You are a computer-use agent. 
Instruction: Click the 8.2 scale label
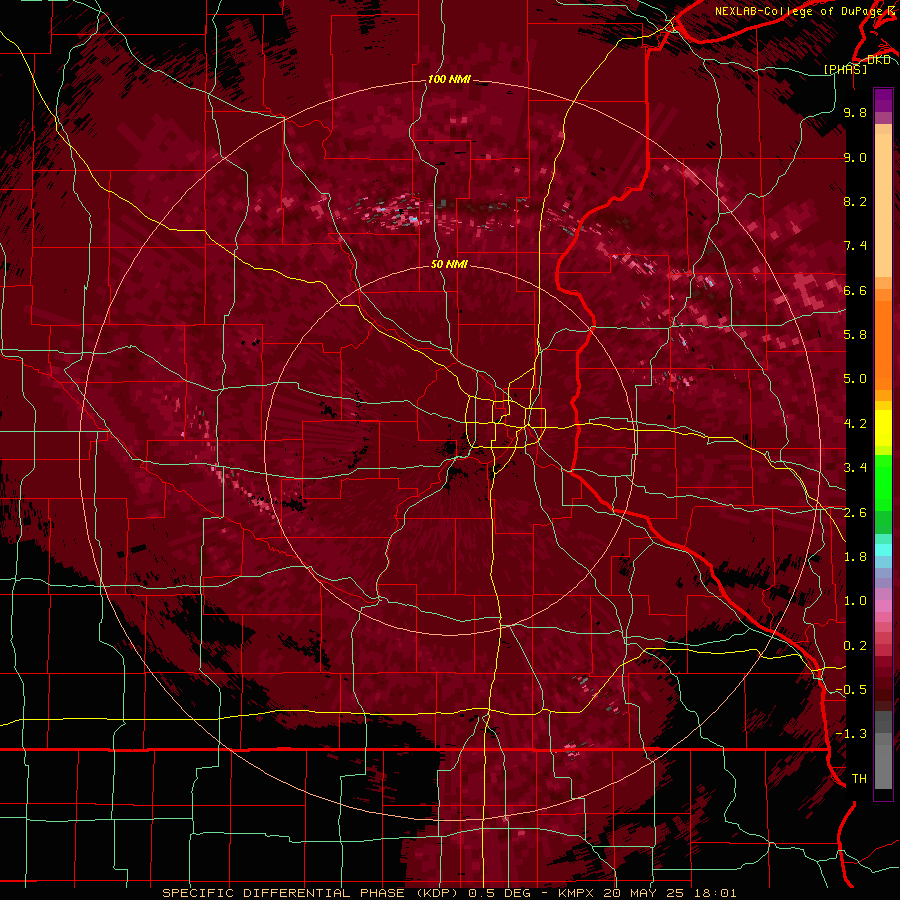point(855,201)
